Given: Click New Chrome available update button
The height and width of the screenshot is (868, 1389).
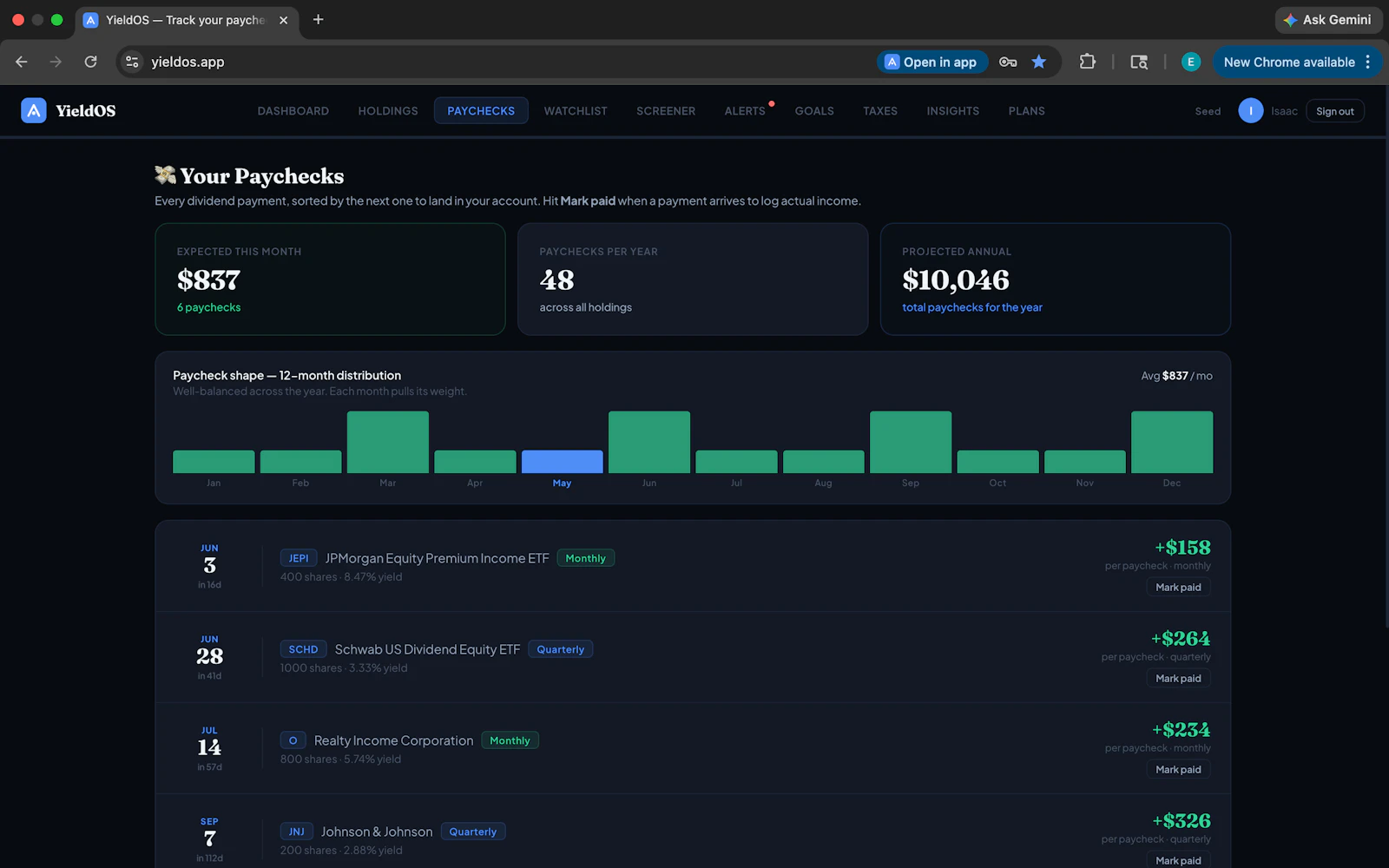Looking at the screenshot, I should click(1289, 62).
